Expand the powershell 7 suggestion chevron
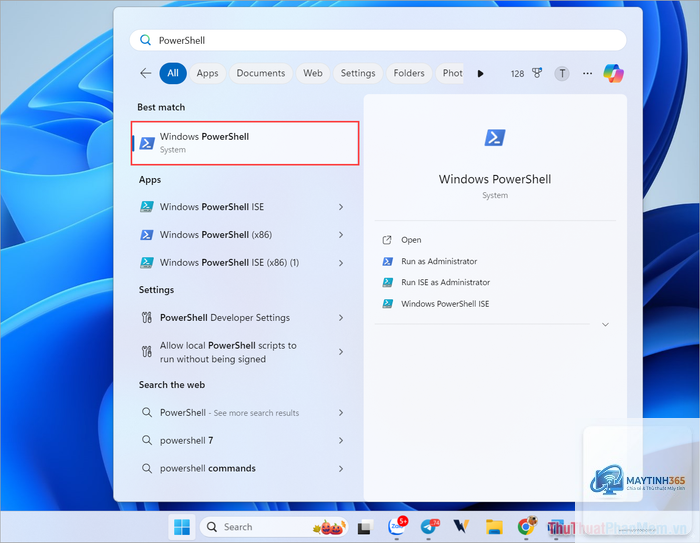The width and height of the screenshot is (700, 543). click(x=341, y=440)
